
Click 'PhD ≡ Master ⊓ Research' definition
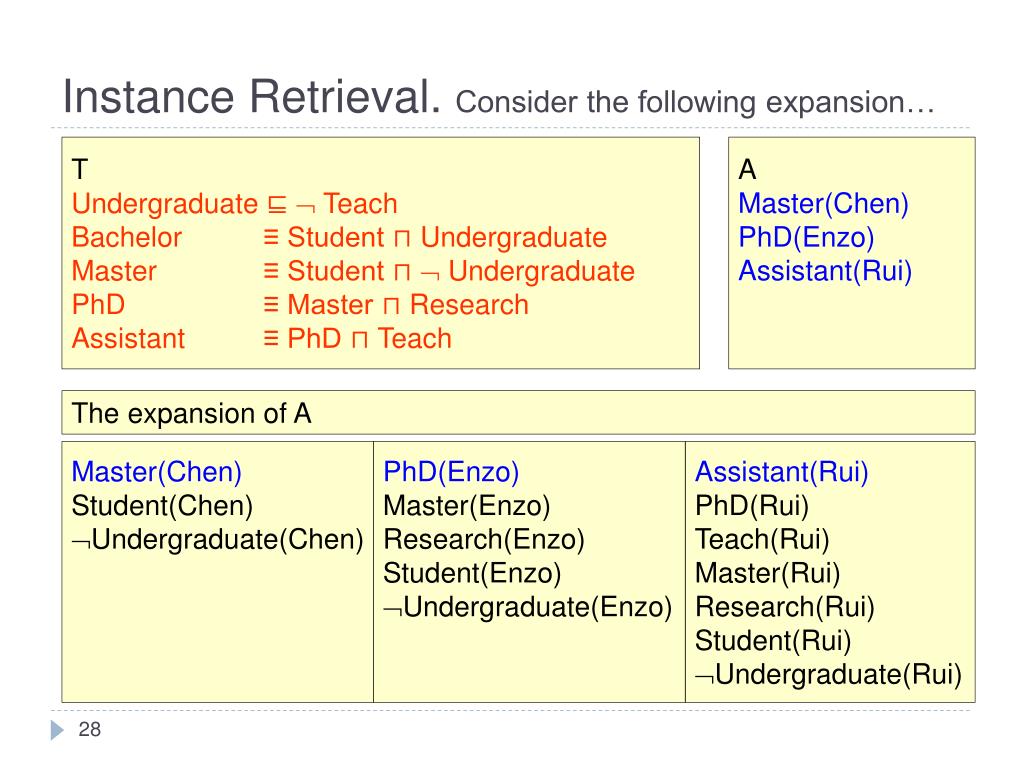click(x=300, y=305)
